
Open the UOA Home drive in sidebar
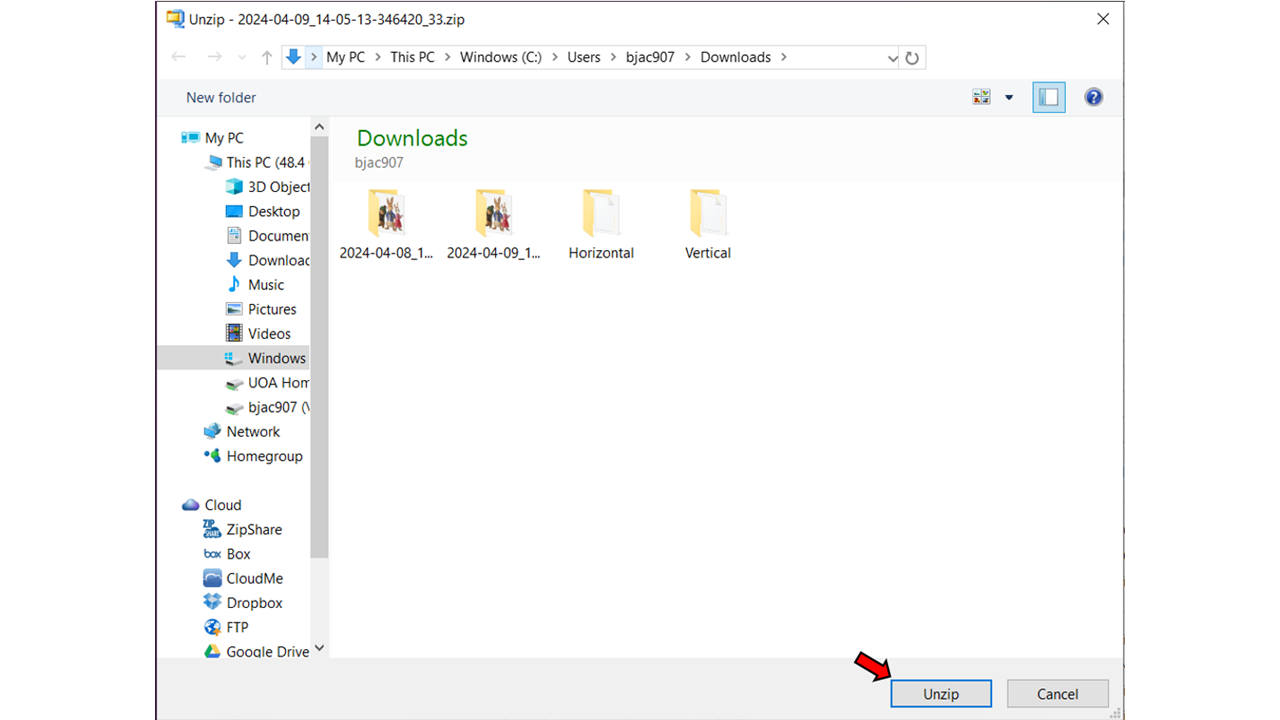(267, 383)
